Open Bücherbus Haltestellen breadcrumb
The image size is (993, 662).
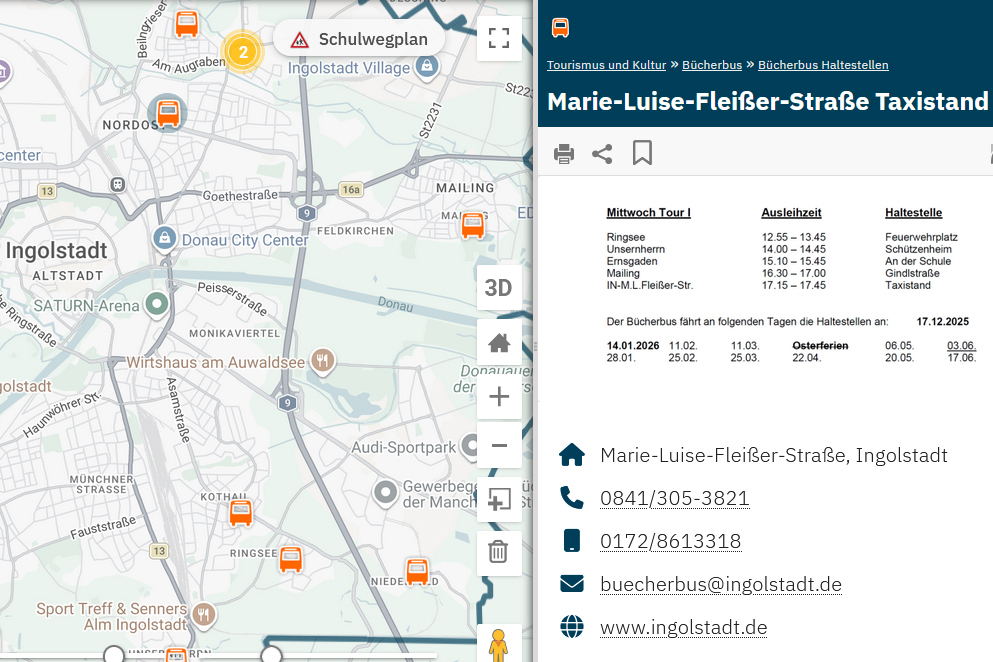coord(823,65)
